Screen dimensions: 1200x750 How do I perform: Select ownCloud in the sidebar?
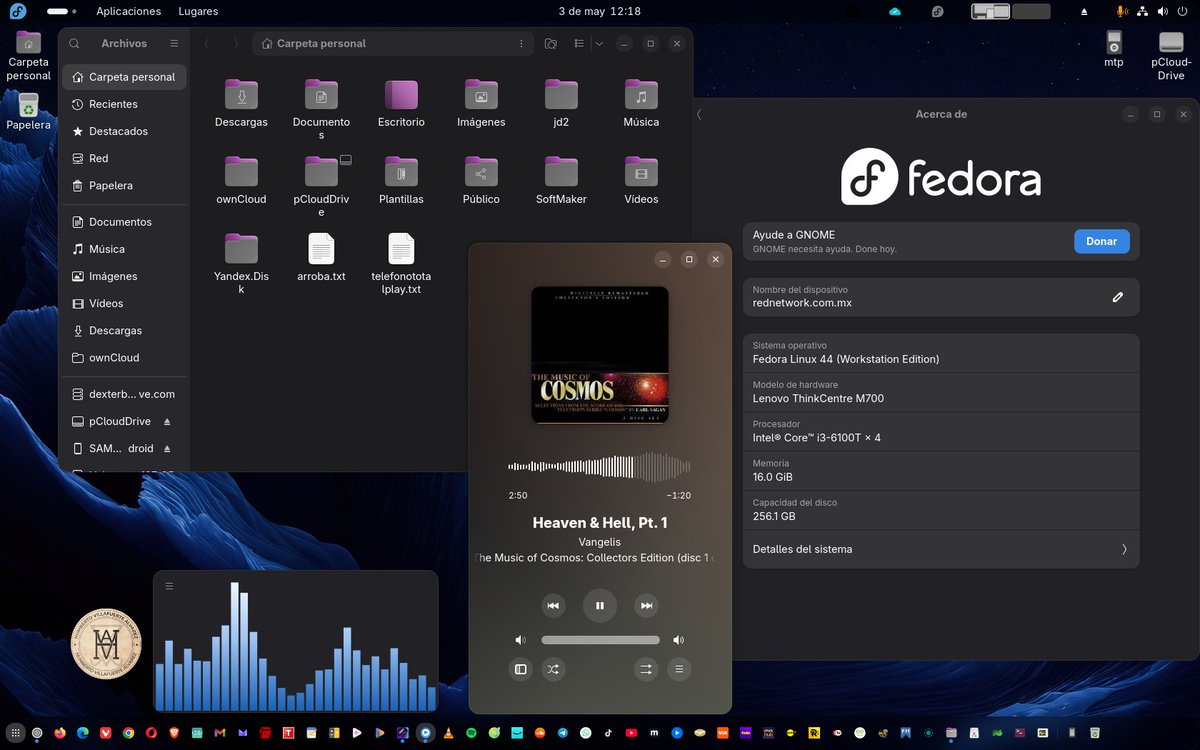click(x=124, y=357)
